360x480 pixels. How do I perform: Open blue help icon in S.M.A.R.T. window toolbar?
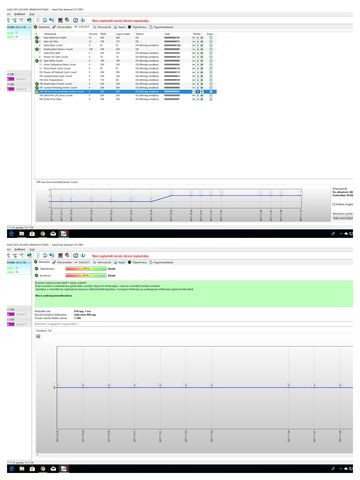click(x=75, y=21)
